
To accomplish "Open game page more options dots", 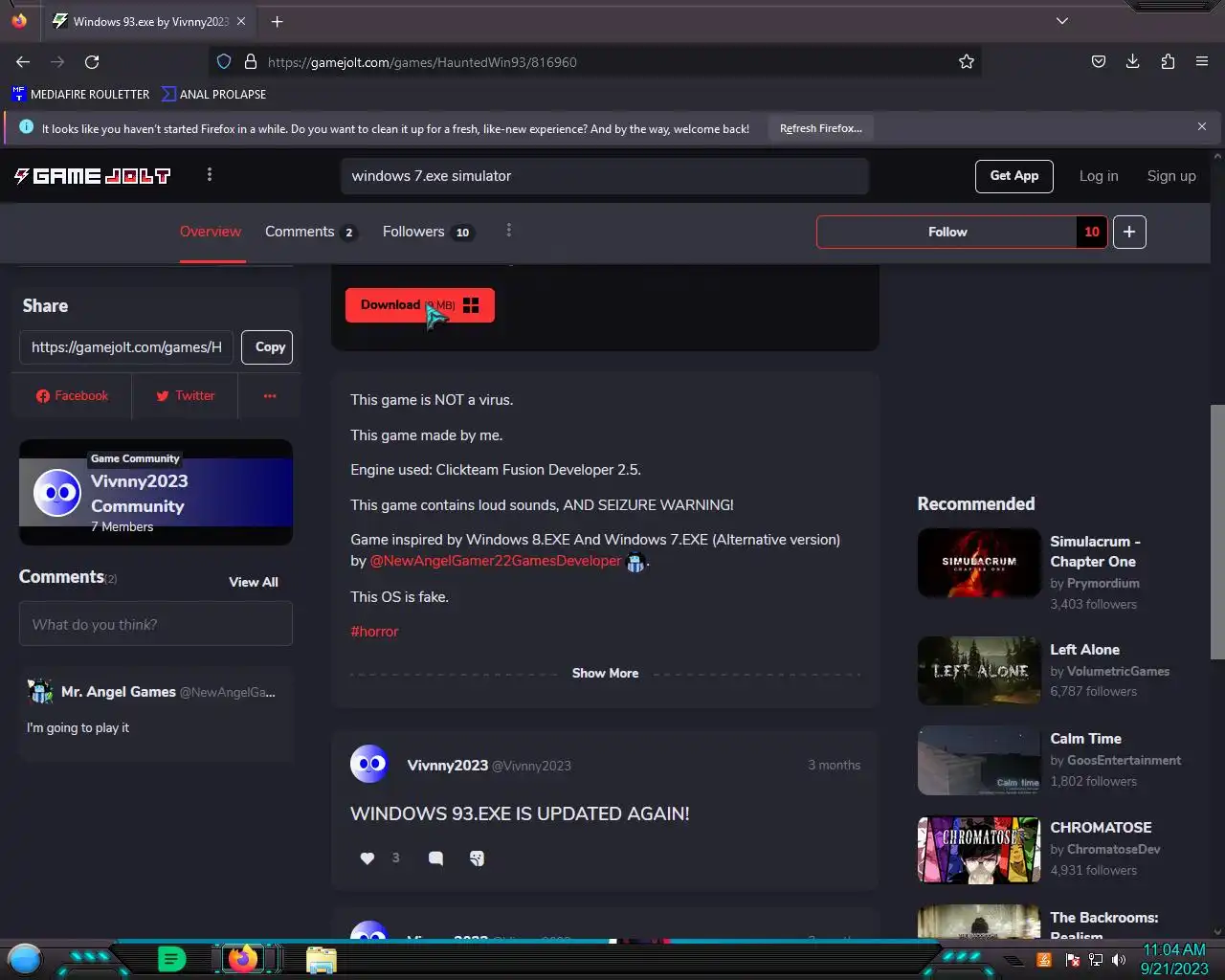I will tap(509, 231).
